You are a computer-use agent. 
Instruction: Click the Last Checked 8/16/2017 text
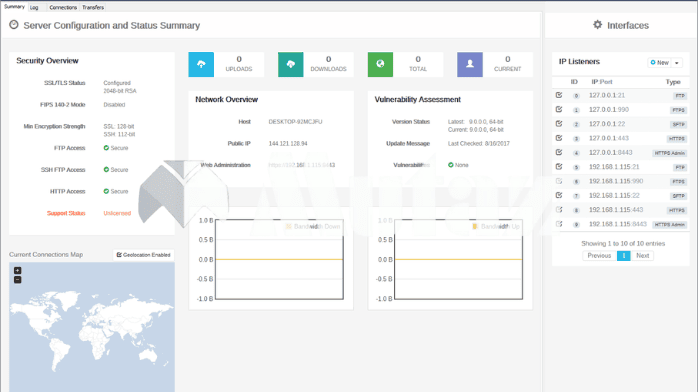[479, 143]
